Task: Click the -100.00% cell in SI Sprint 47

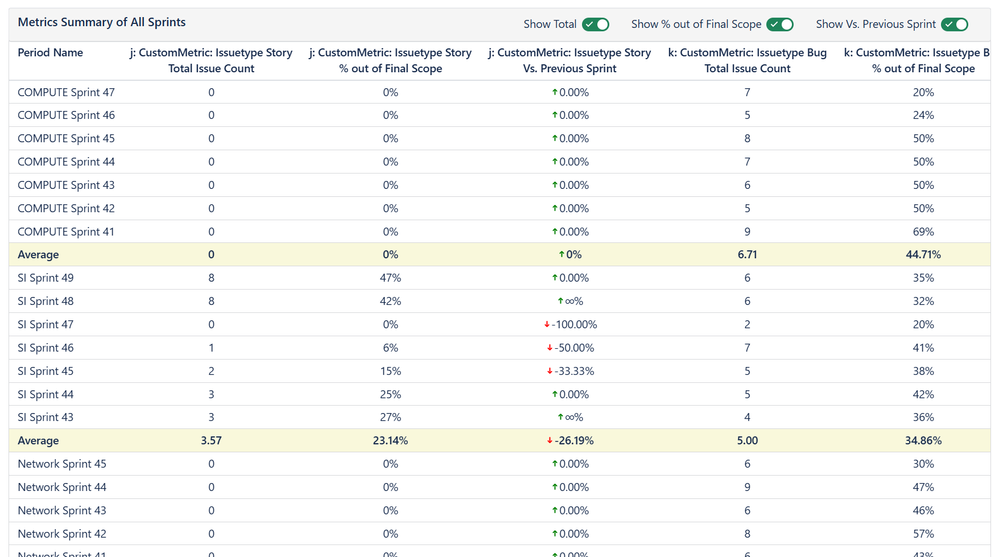Action: pyautogui.click(x=570, y=325)
